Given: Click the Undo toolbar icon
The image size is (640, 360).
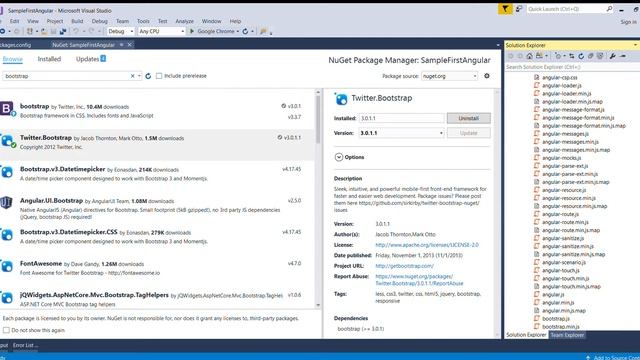Looking at the screenshot, I should pyautogui.click(x=76, y=31).
